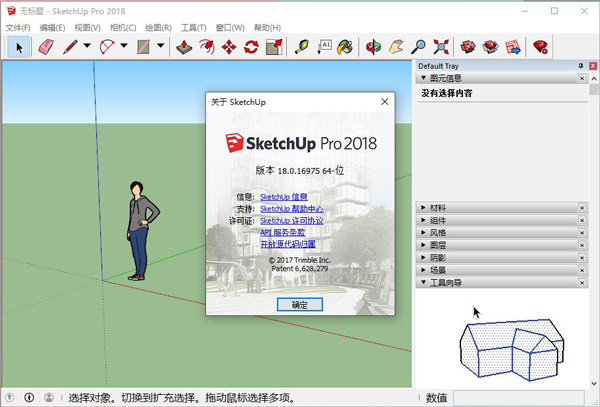Select the Rectangle shape tool
This screenshot has width=600, height=407.
tap(143, 47)
